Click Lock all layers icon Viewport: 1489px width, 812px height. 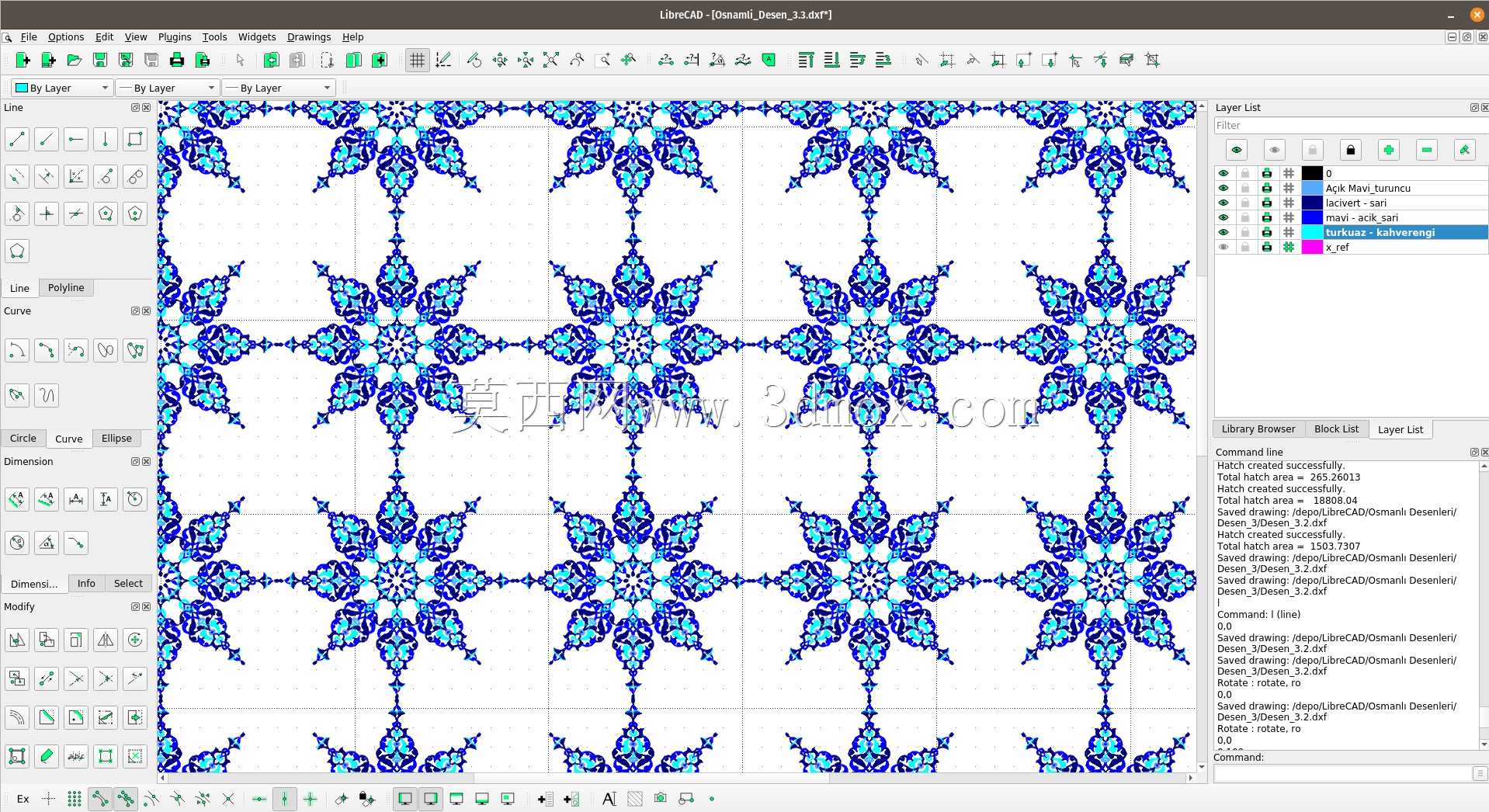click(1350, 150)
